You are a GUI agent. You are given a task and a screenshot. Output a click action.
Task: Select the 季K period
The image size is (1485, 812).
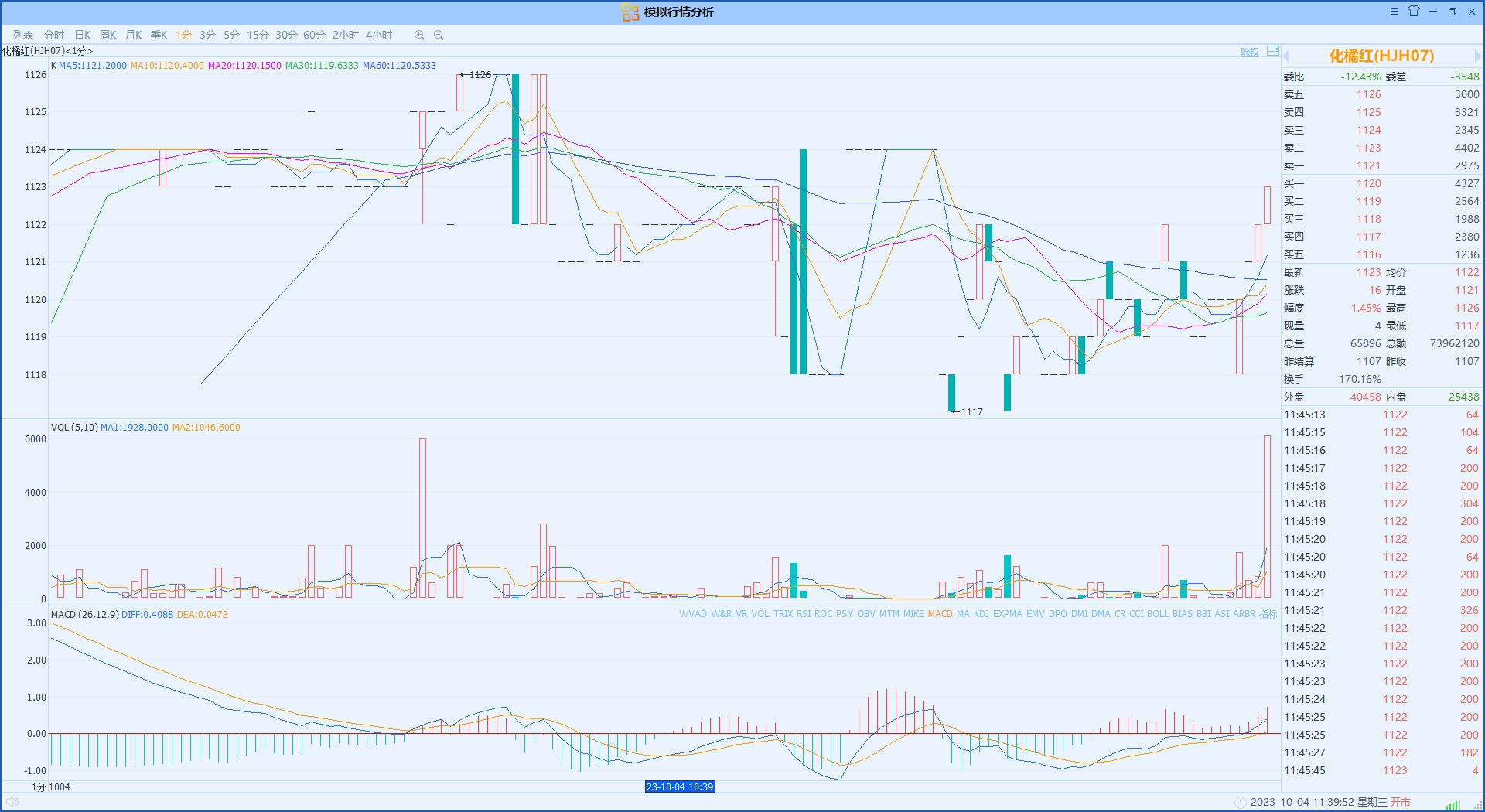click(159, 35)
